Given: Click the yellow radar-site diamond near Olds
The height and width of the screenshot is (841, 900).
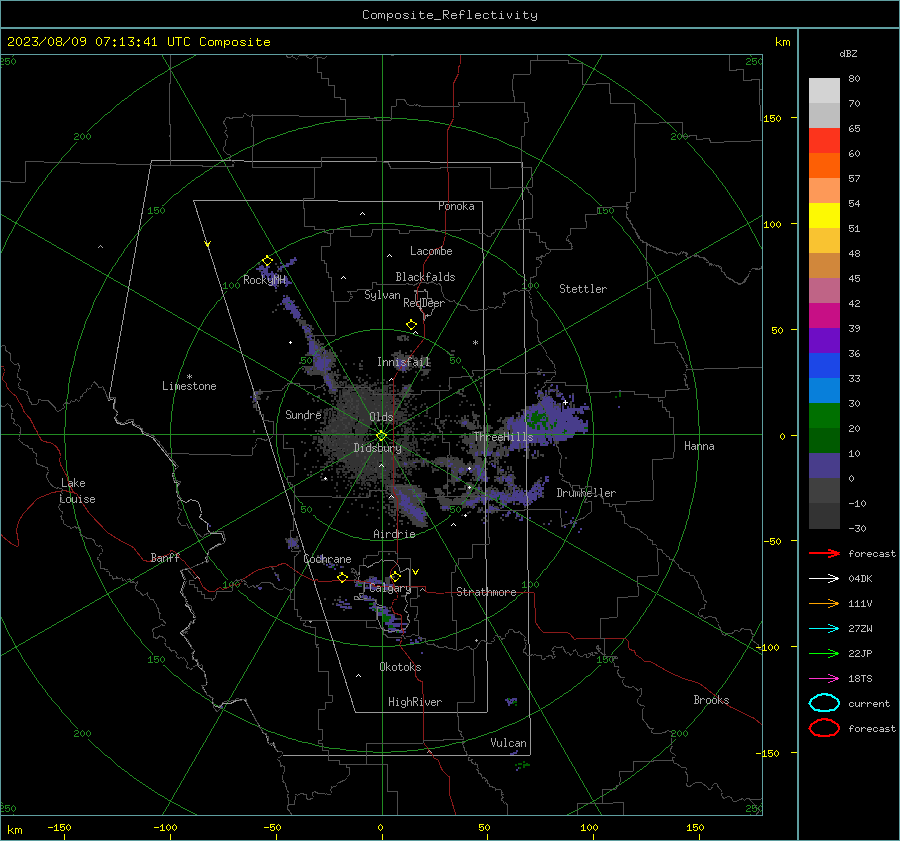Looking at the screenshot, I should click(381, 436).
